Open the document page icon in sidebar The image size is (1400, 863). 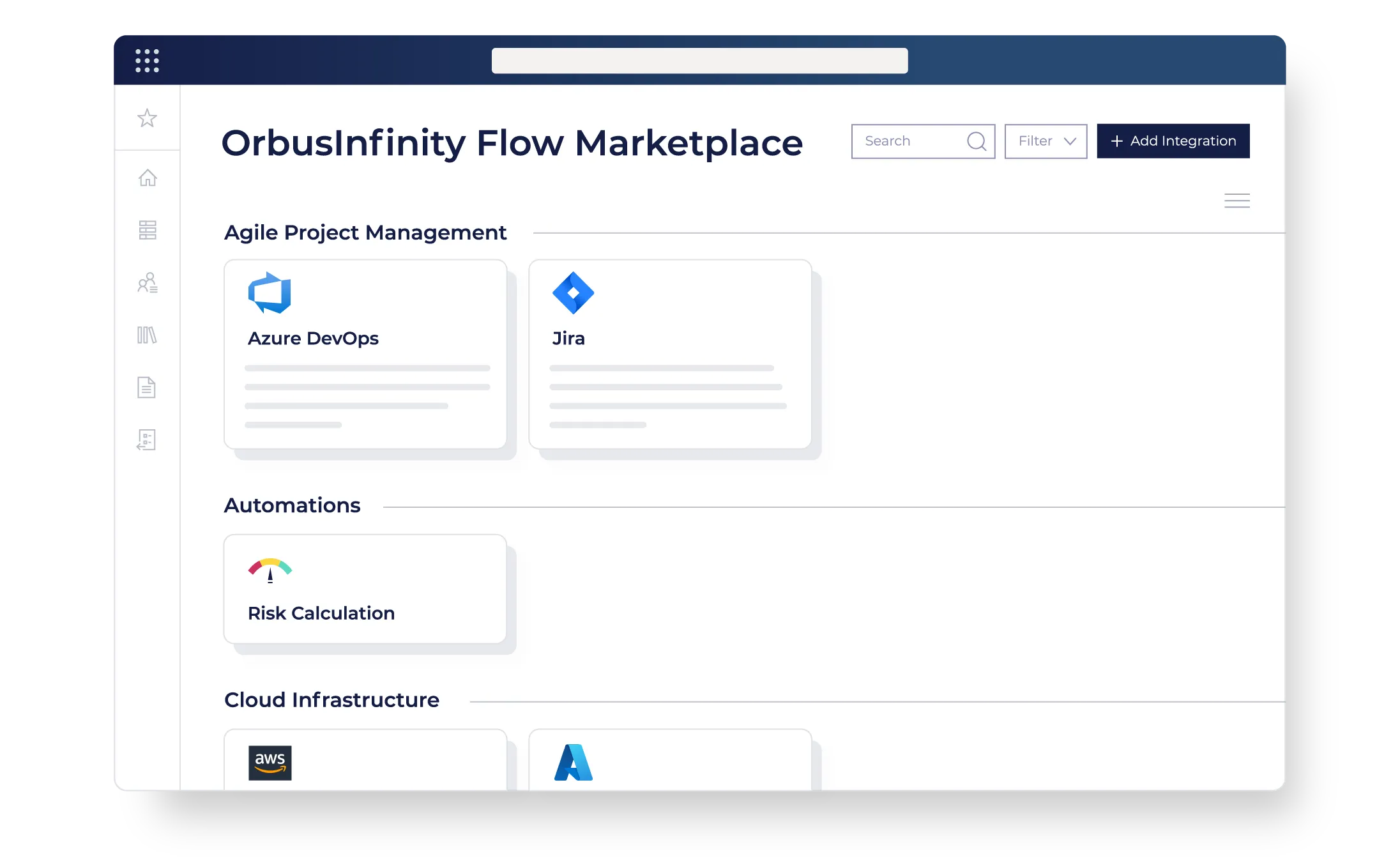click(146, 387)
